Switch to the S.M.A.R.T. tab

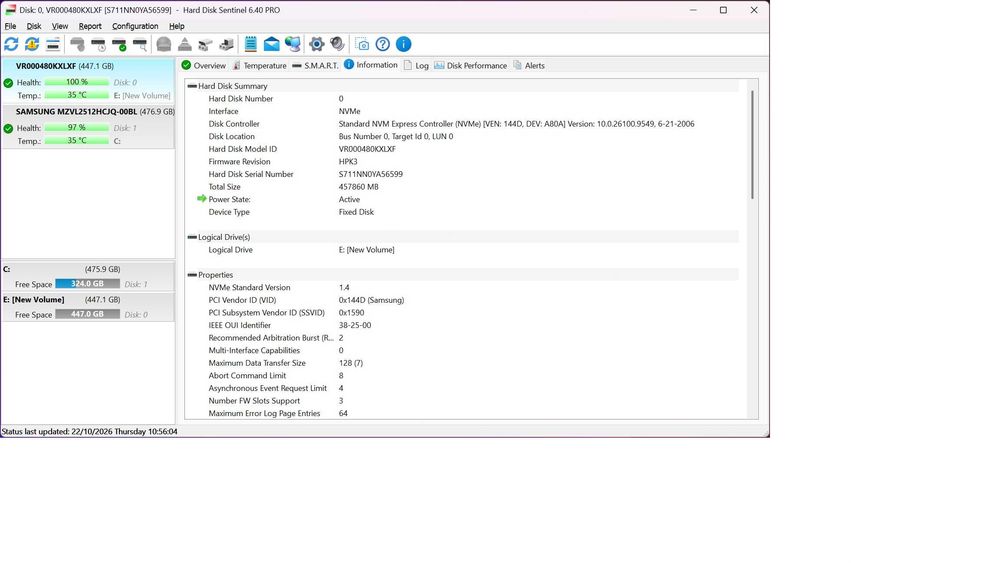tap(315, 65)
